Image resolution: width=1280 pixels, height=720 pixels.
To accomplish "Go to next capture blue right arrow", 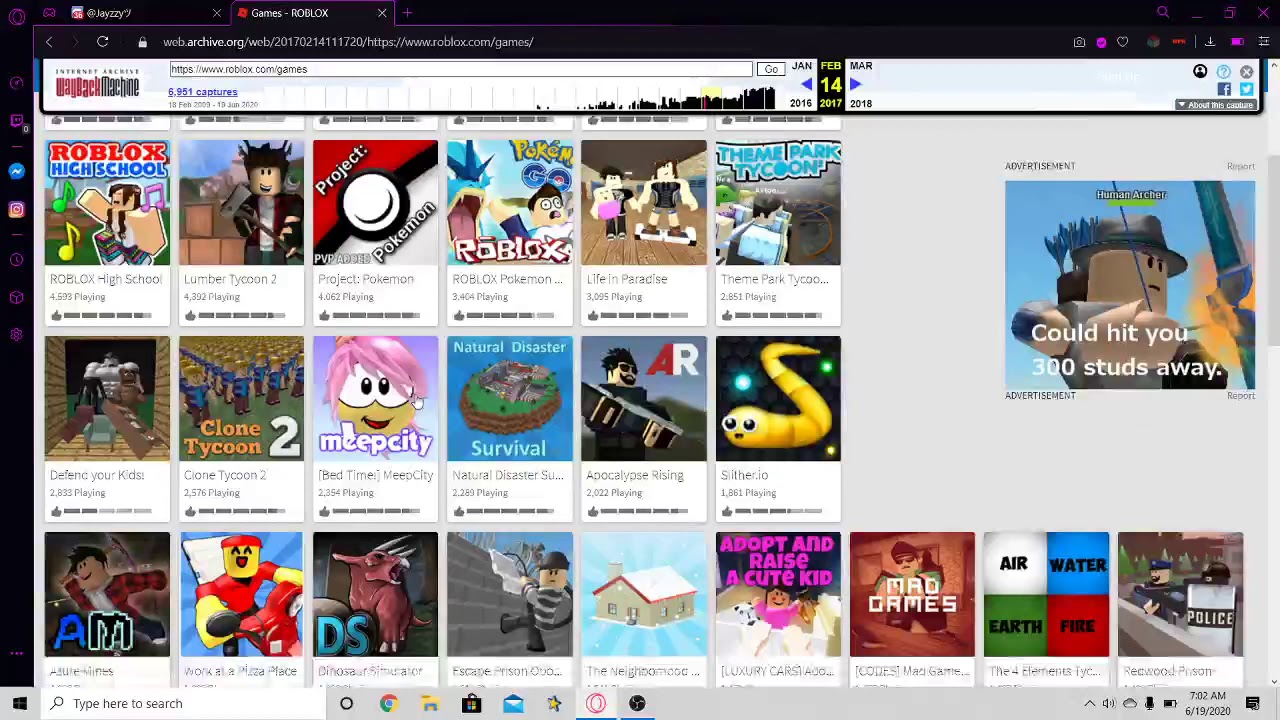I will (855, 85).
